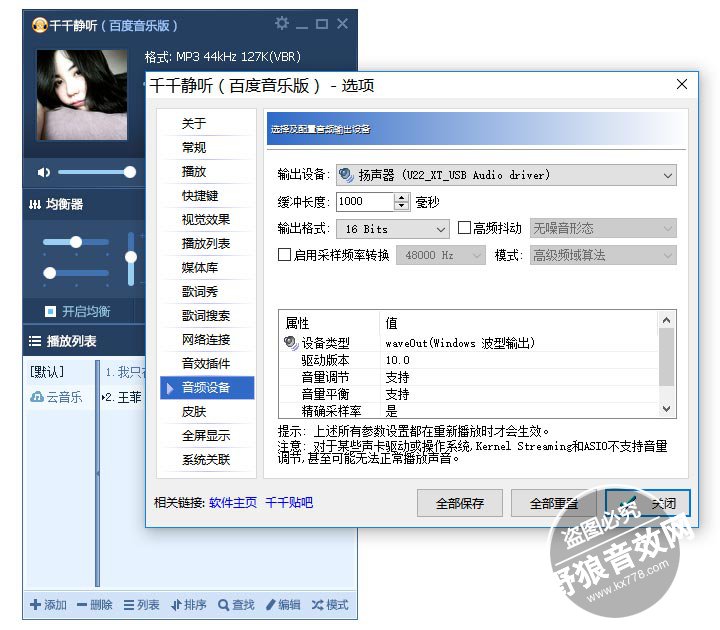The height and width of the screenshot is (630, 720).
Task: Select 音频设备 in options sidebar
Action: click(207, 388)
